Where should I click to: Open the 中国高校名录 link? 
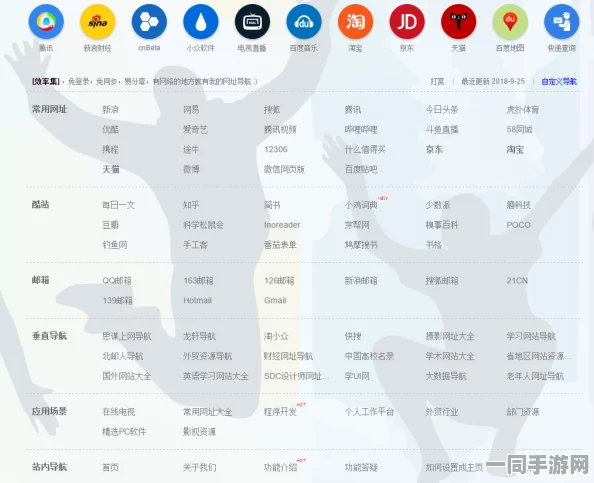[369, 356]
